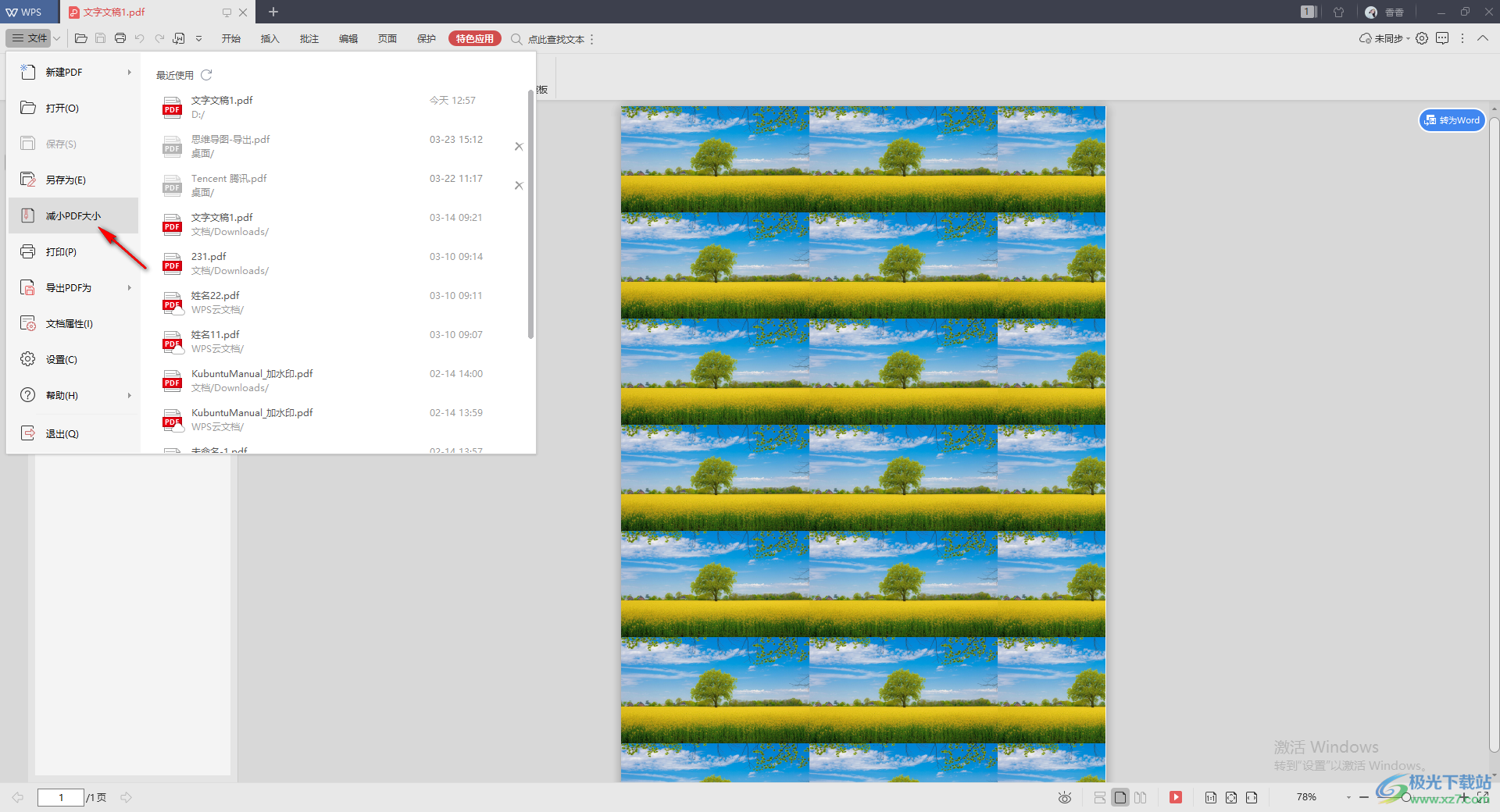Open recent file 231.pdf
Screen dimensions: 1500x812
[x=336, y=263]
